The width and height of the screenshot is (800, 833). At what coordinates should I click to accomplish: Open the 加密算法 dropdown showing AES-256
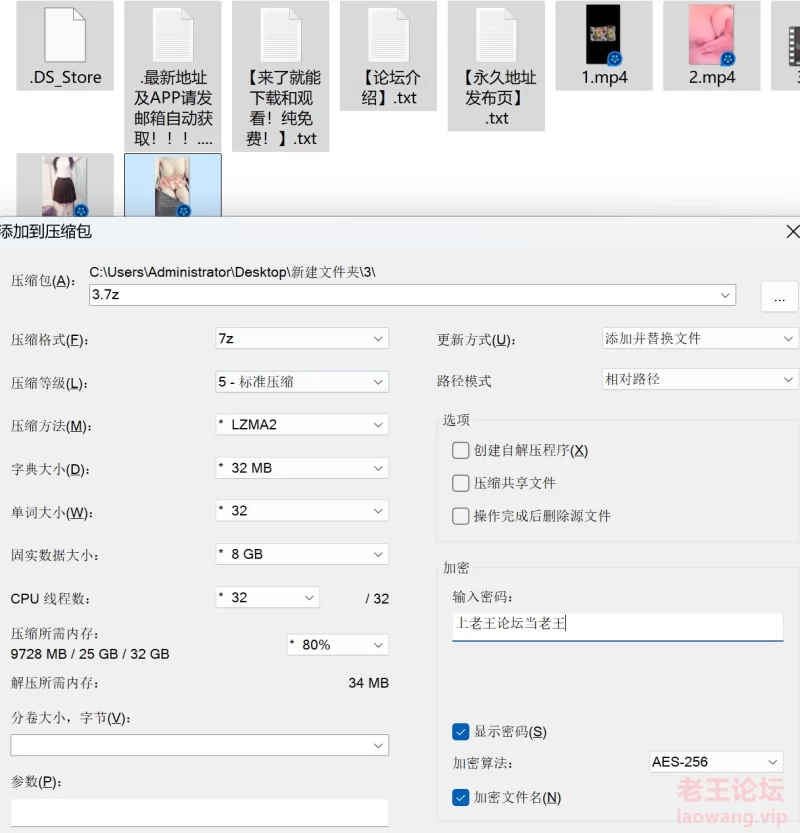pyautogui.click(x=716, y=762)
